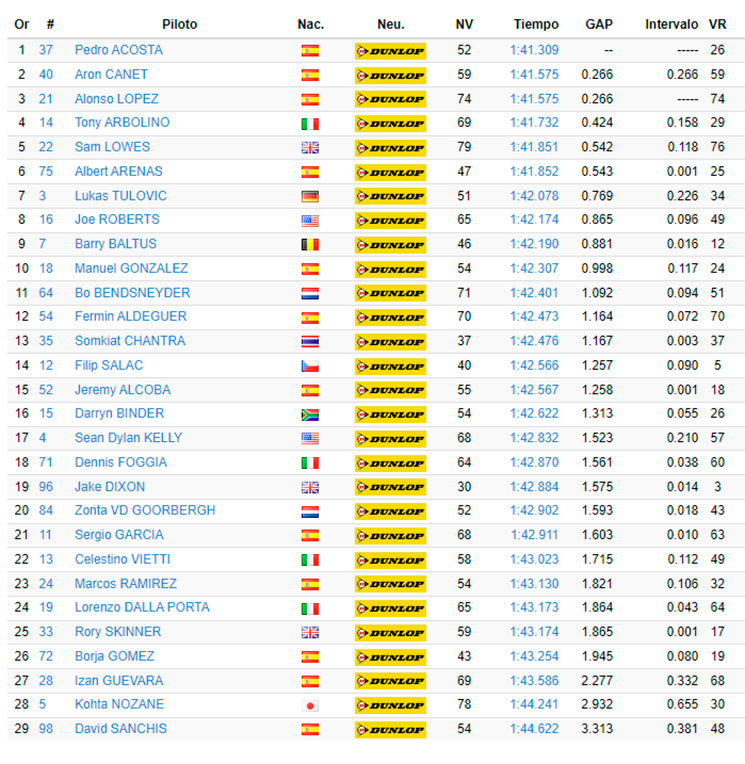The image size is (745, 764).
Task: Click the South African flag for Darryn BINDER
Action: 310,415
